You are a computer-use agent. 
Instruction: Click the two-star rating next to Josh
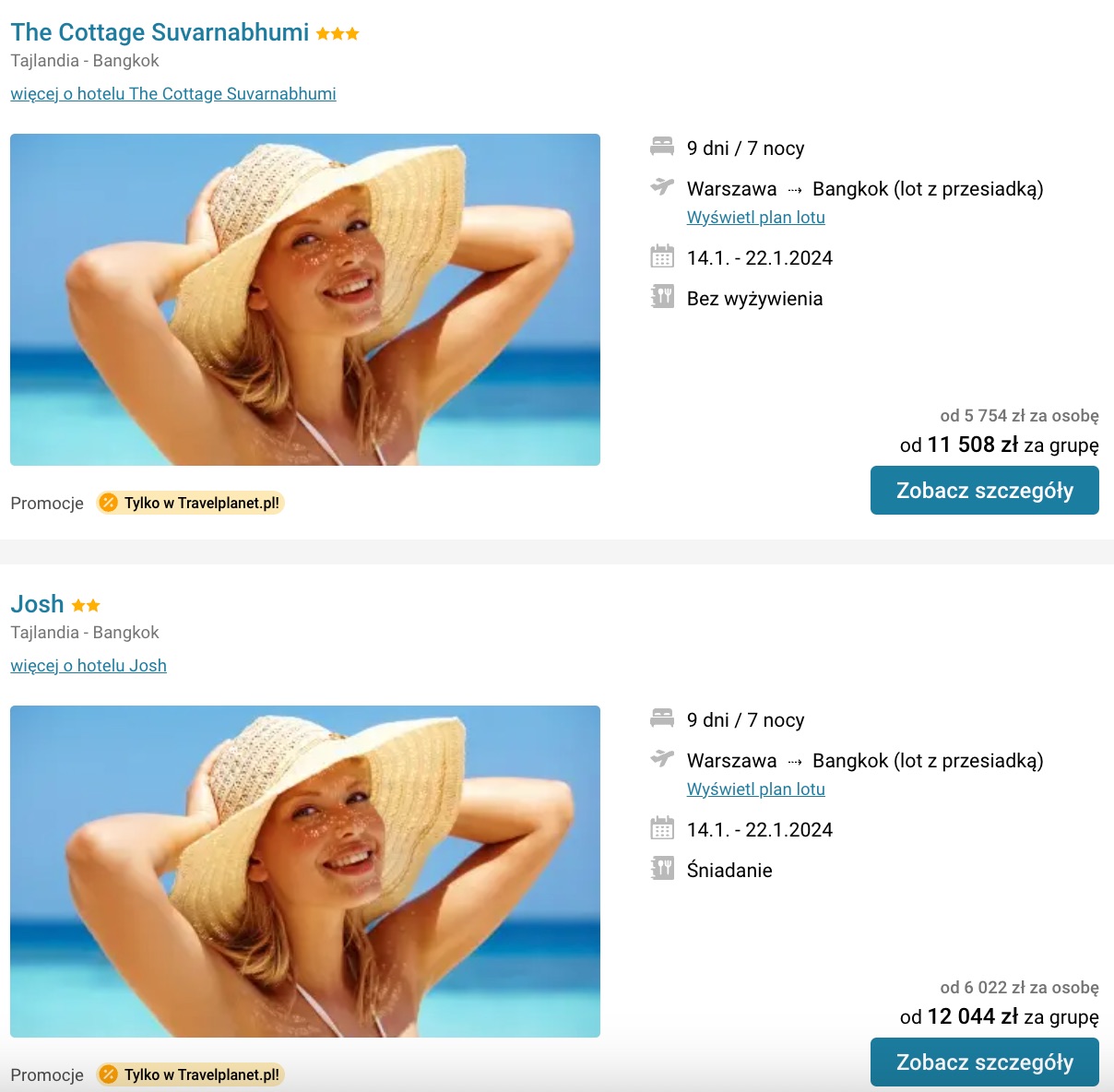tap(86, 606)
